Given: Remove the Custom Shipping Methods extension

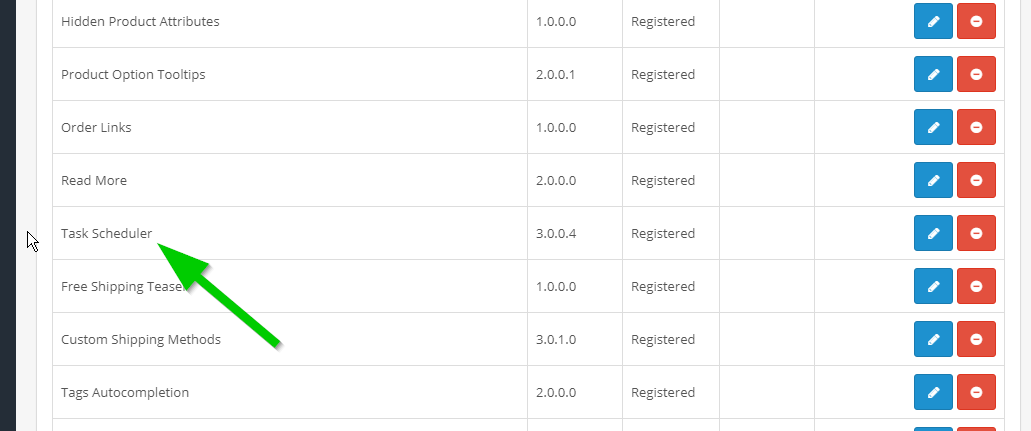Looking at the screenshot, I should pyautogui.click(x=976, y=339).
